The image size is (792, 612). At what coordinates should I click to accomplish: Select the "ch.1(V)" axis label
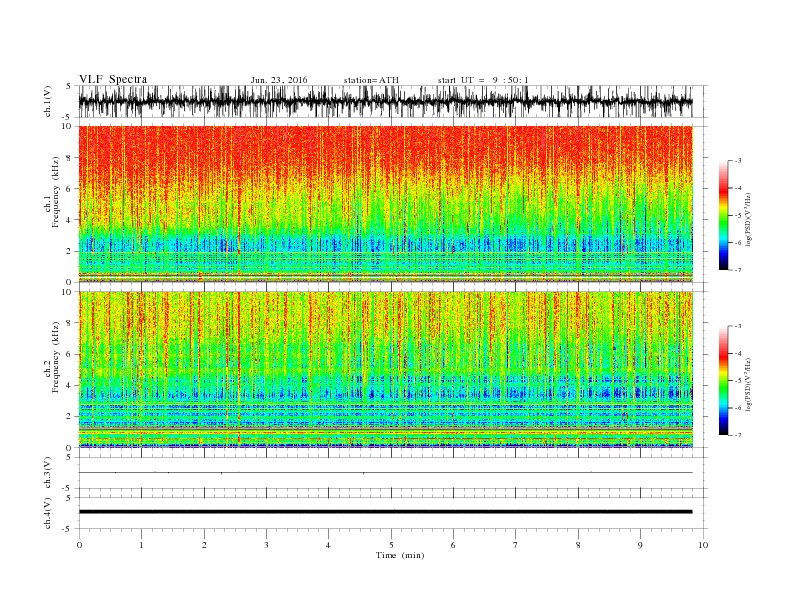coord(48,102)
